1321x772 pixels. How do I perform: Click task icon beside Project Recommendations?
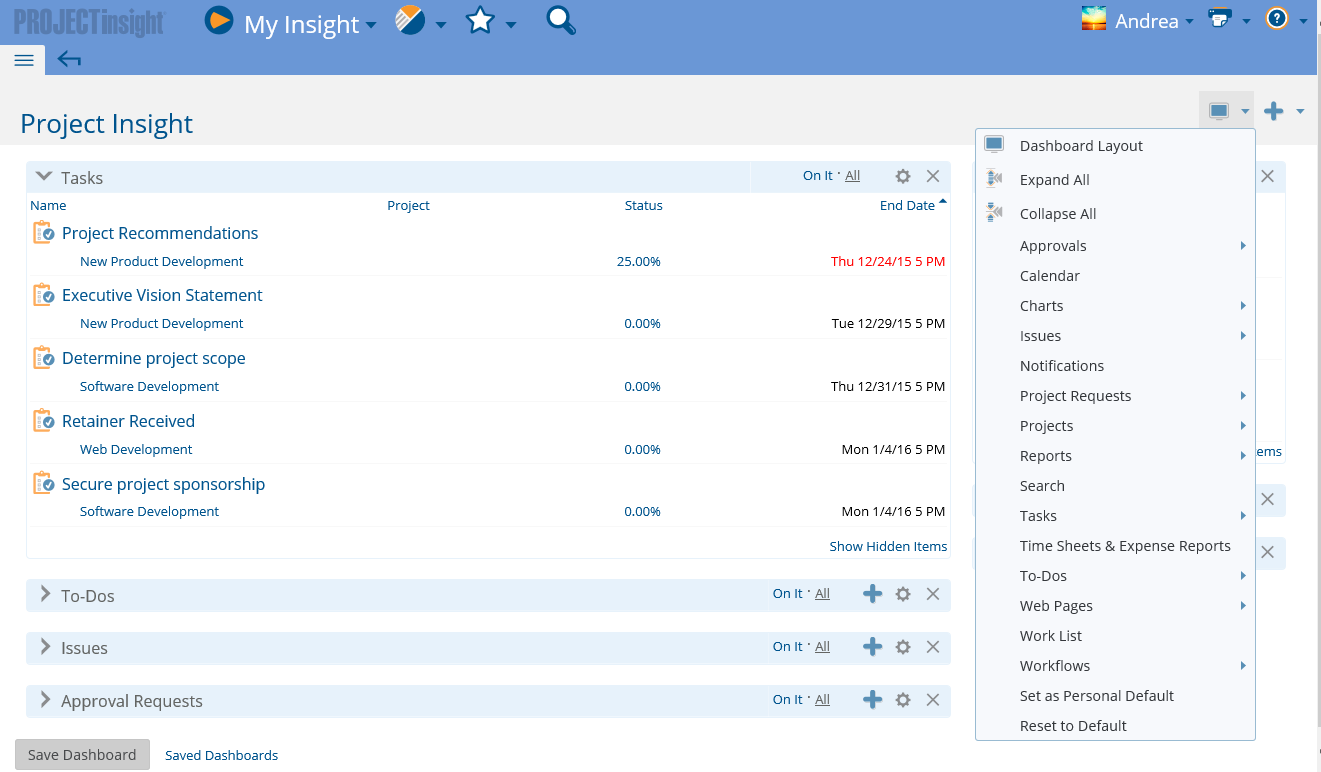tap(43, 233)
